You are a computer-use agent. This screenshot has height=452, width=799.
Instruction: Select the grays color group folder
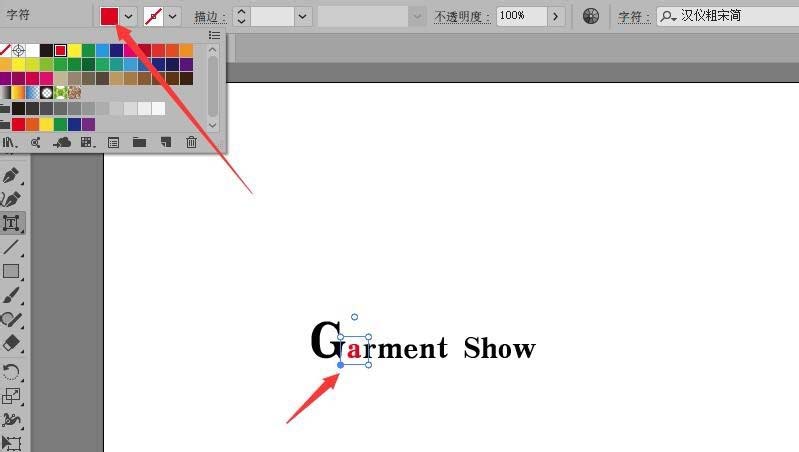pos(5,108)
